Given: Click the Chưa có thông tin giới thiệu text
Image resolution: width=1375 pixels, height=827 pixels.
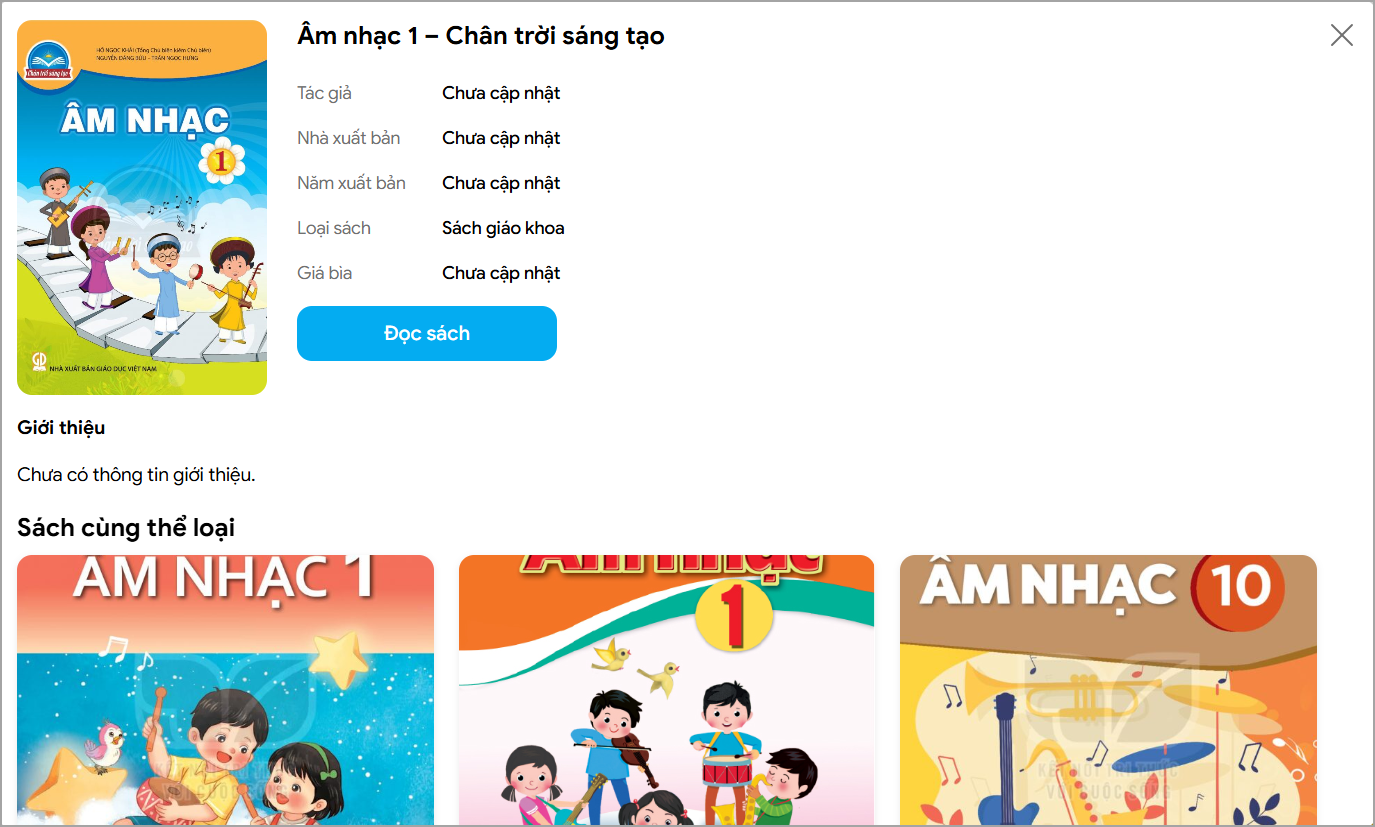Looking at the screenshot, I should (x=136, y=475).
